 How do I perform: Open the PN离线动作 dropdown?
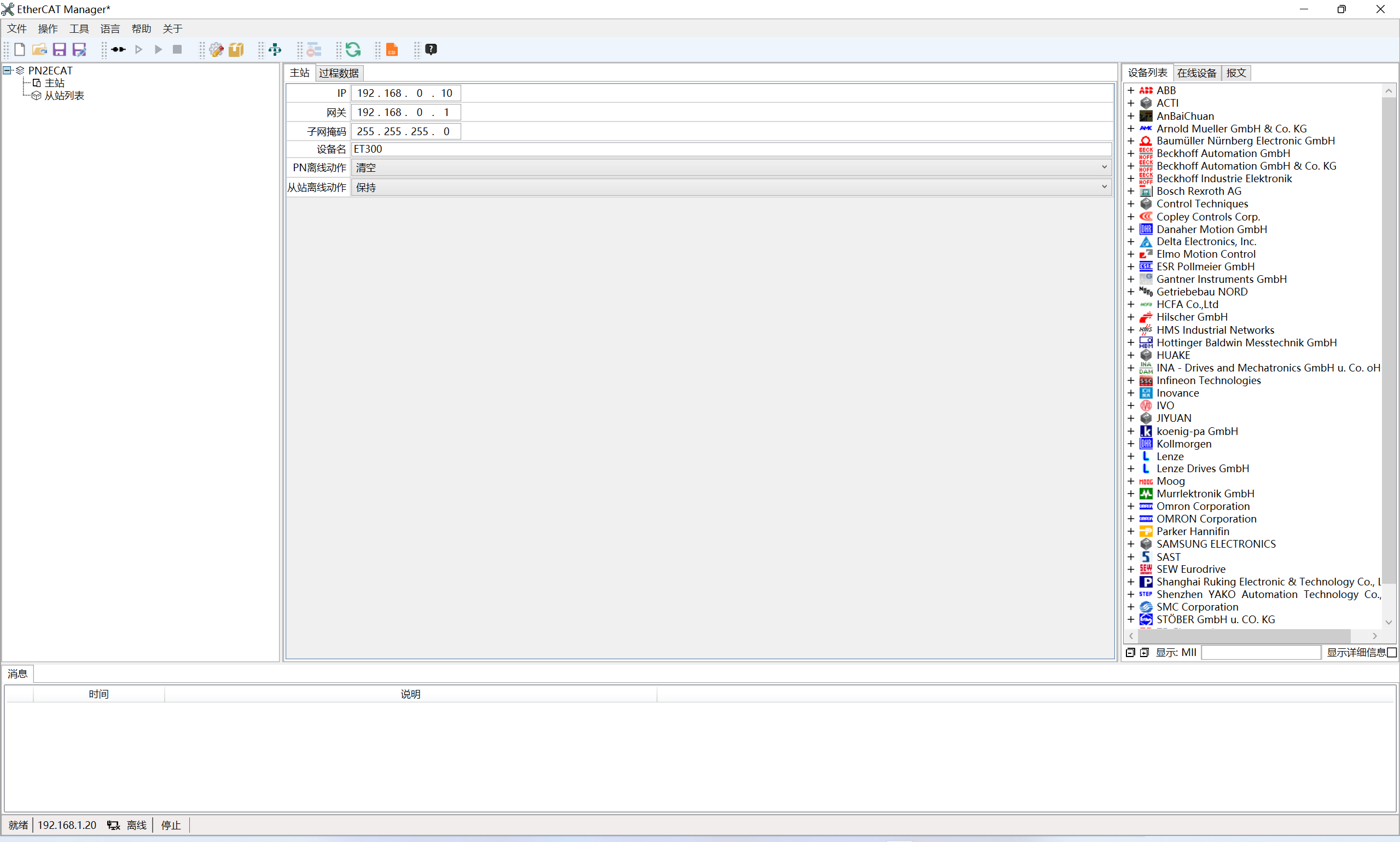pyautogui.click(x=731, y=167)
